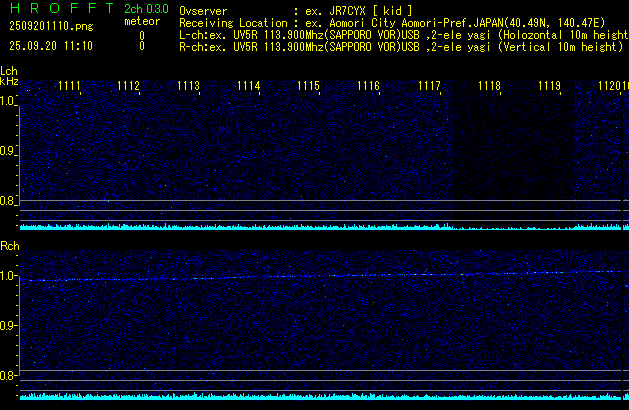Viewport: 629px width, 410px height.
Task: Click the 1111 time marker
Action: pos(70,87)
